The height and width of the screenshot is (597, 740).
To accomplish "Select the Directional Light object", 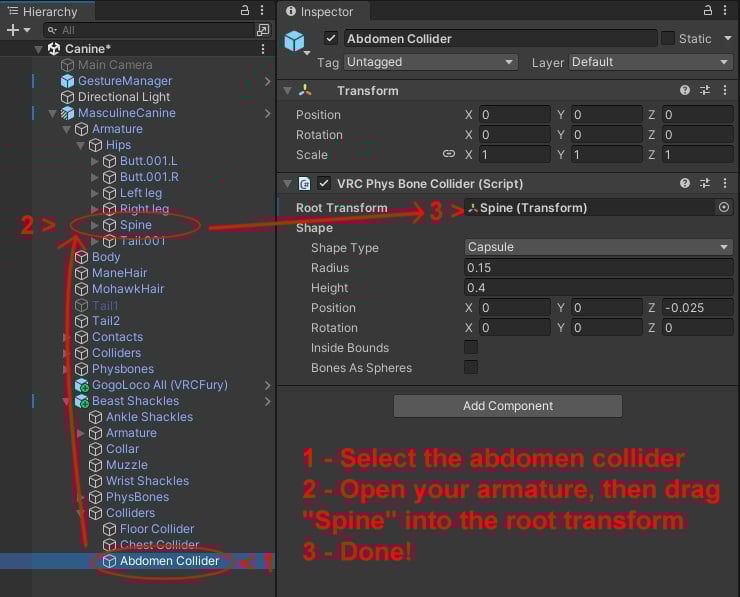I will point(124,97).
